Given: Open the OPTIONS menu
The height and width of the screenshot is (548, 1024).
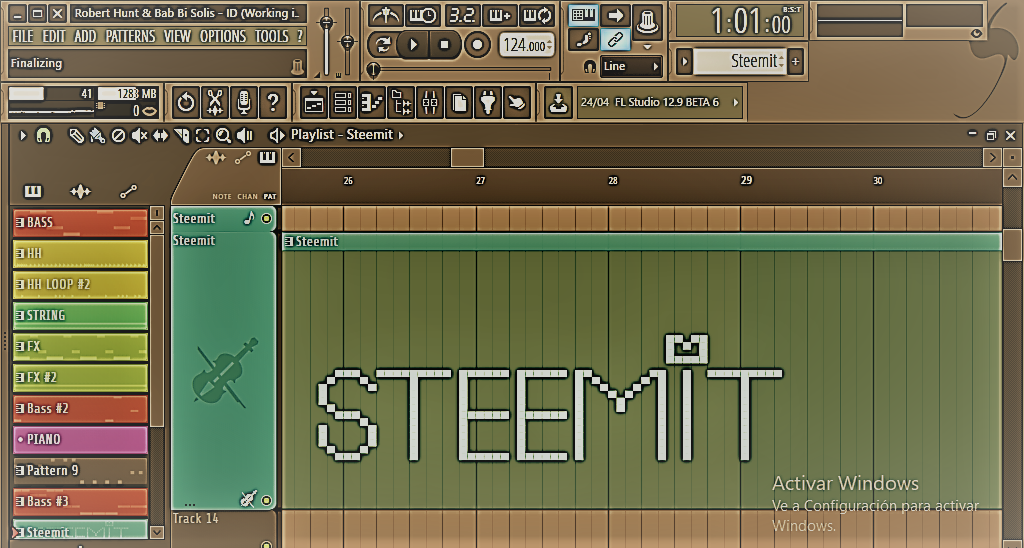Looking at the screenshot, I should (223, 36).
